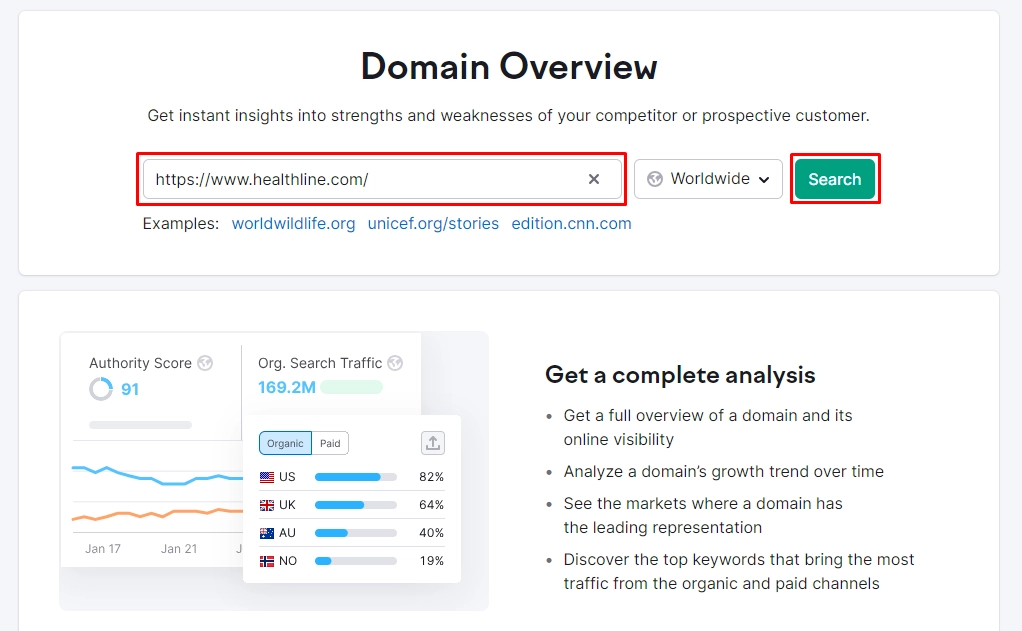
Task: Open the edition.cnn.com example link
Action: coord(571,224)
